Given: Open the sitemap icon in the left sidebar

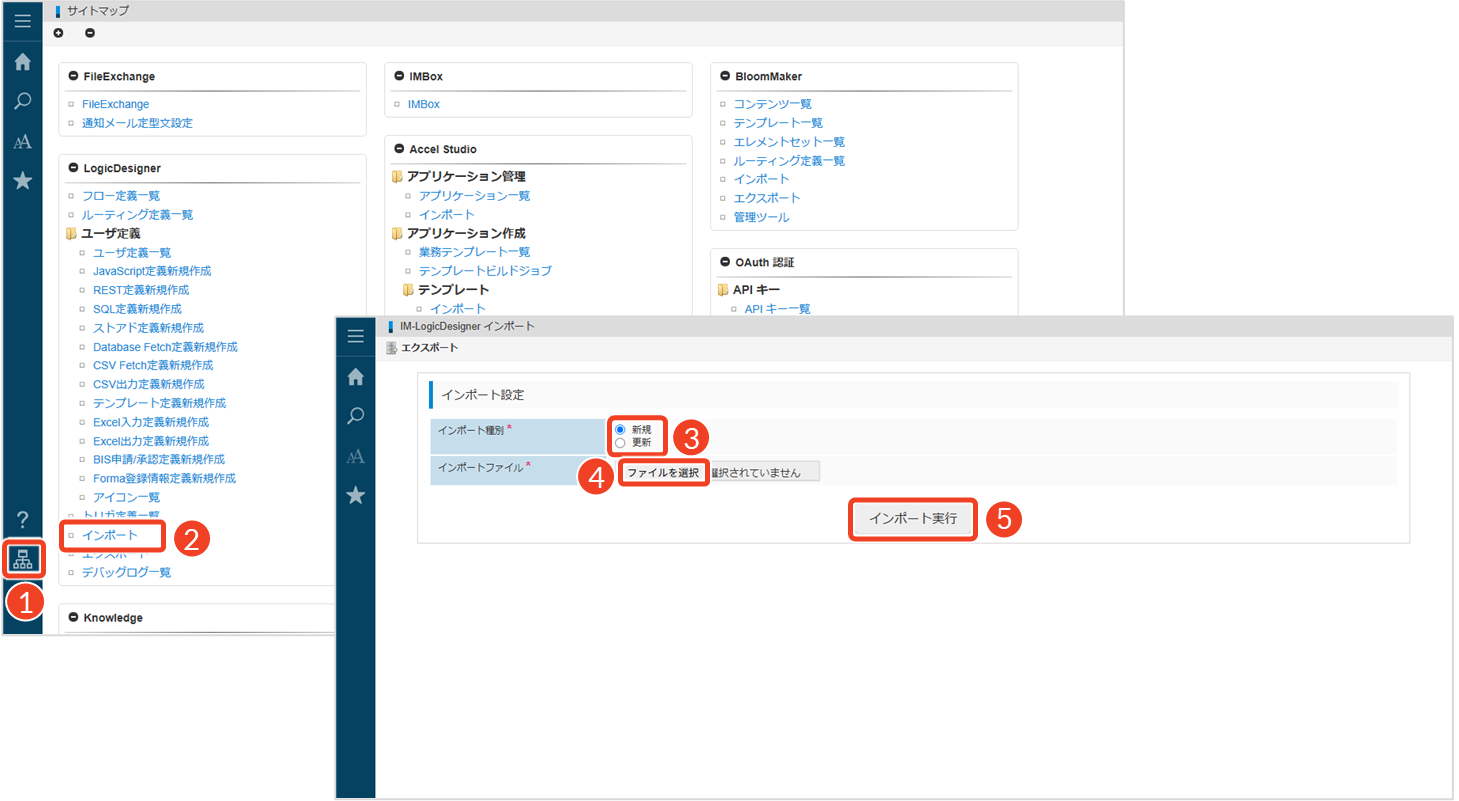Looking at the screenshot, I should [22, 558].
